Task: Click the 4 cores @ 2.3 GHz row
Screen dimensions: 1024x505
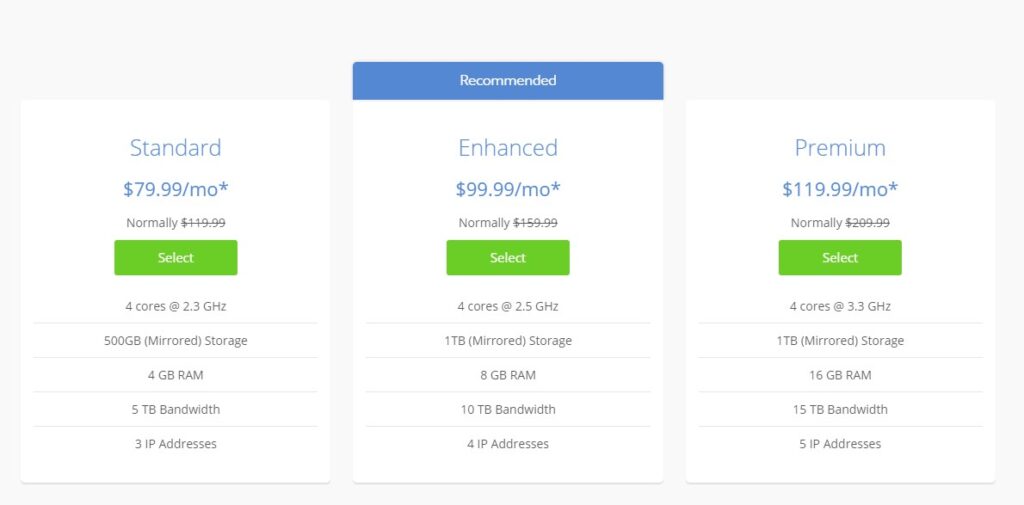Action: click(176, 306)
